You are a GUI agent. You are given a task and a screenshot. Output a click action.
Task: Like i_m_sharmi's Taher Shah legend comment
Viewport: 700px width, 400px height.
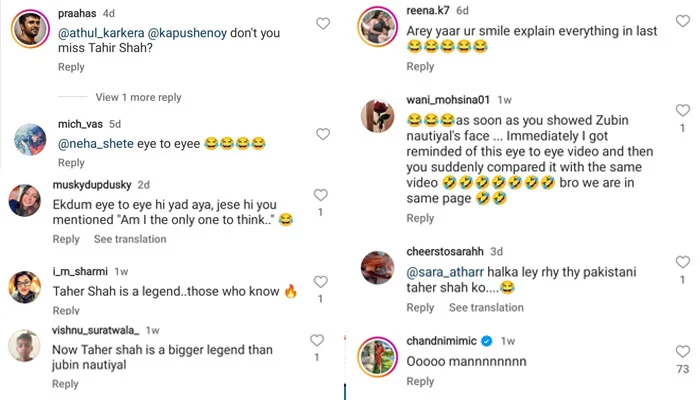click(319, 282)
